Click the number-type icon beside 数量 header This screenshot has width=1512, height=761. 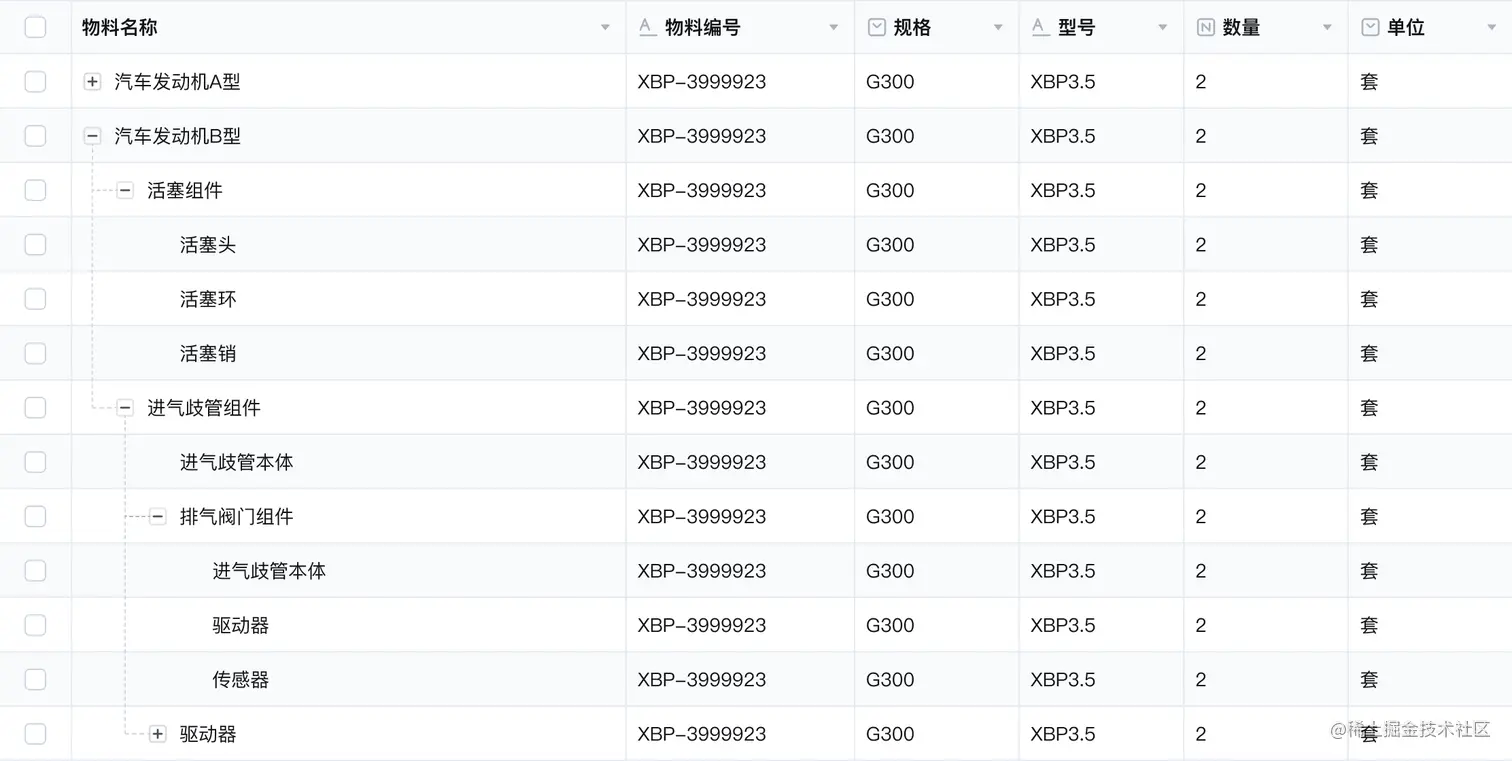[x=1206, y=27]
